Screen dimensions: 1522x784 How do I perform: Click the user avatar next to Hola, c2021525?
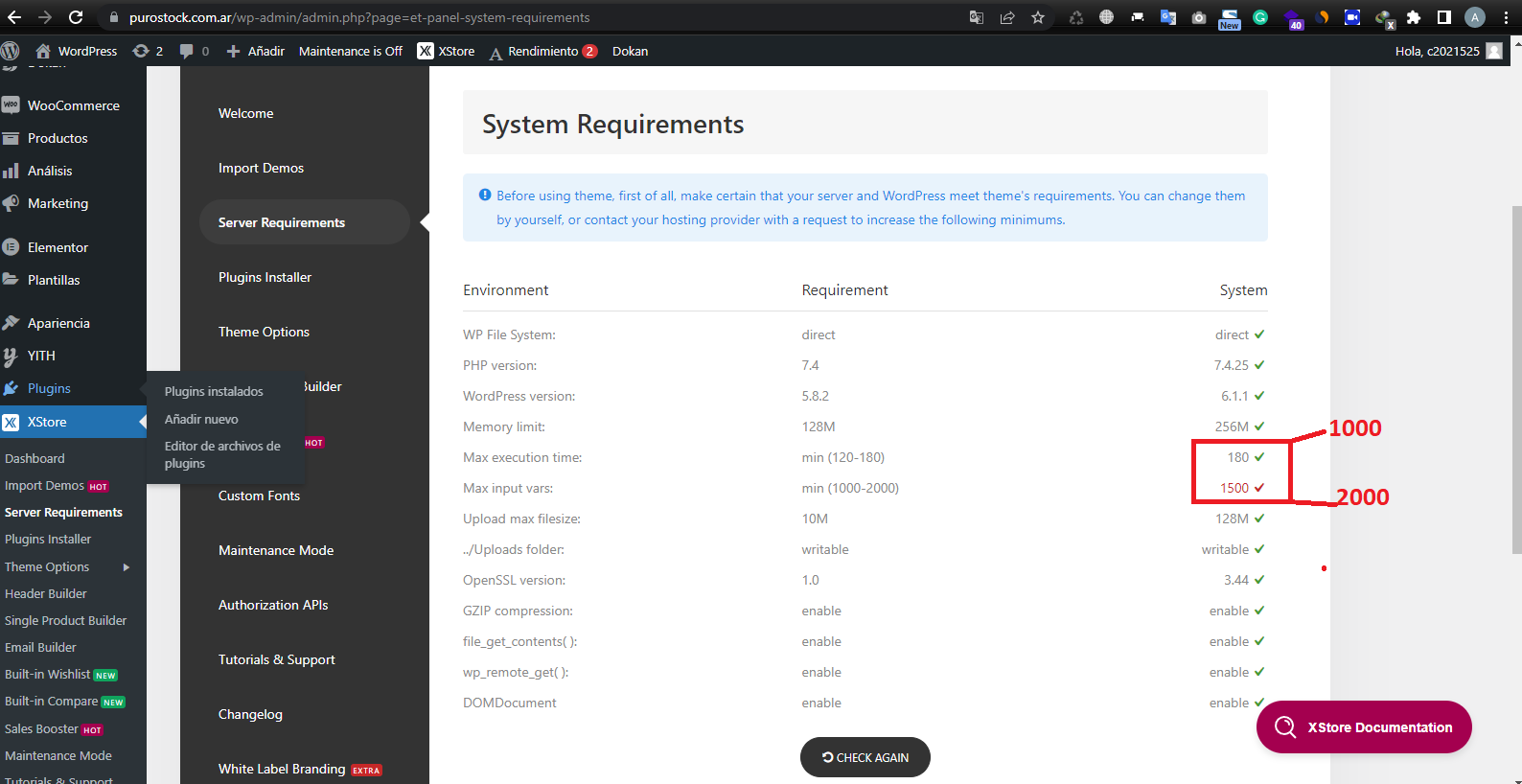pos(1494,51)
